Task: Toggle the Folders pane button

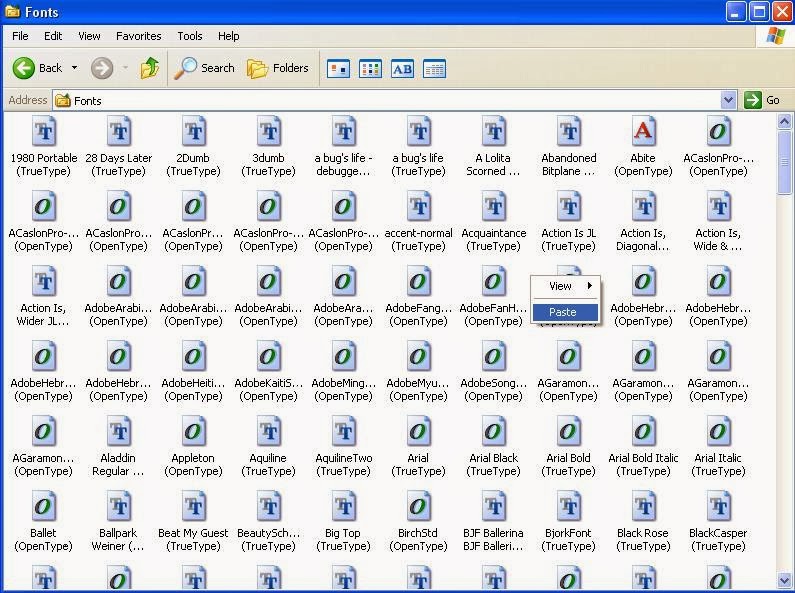Action: click(278, 68)
